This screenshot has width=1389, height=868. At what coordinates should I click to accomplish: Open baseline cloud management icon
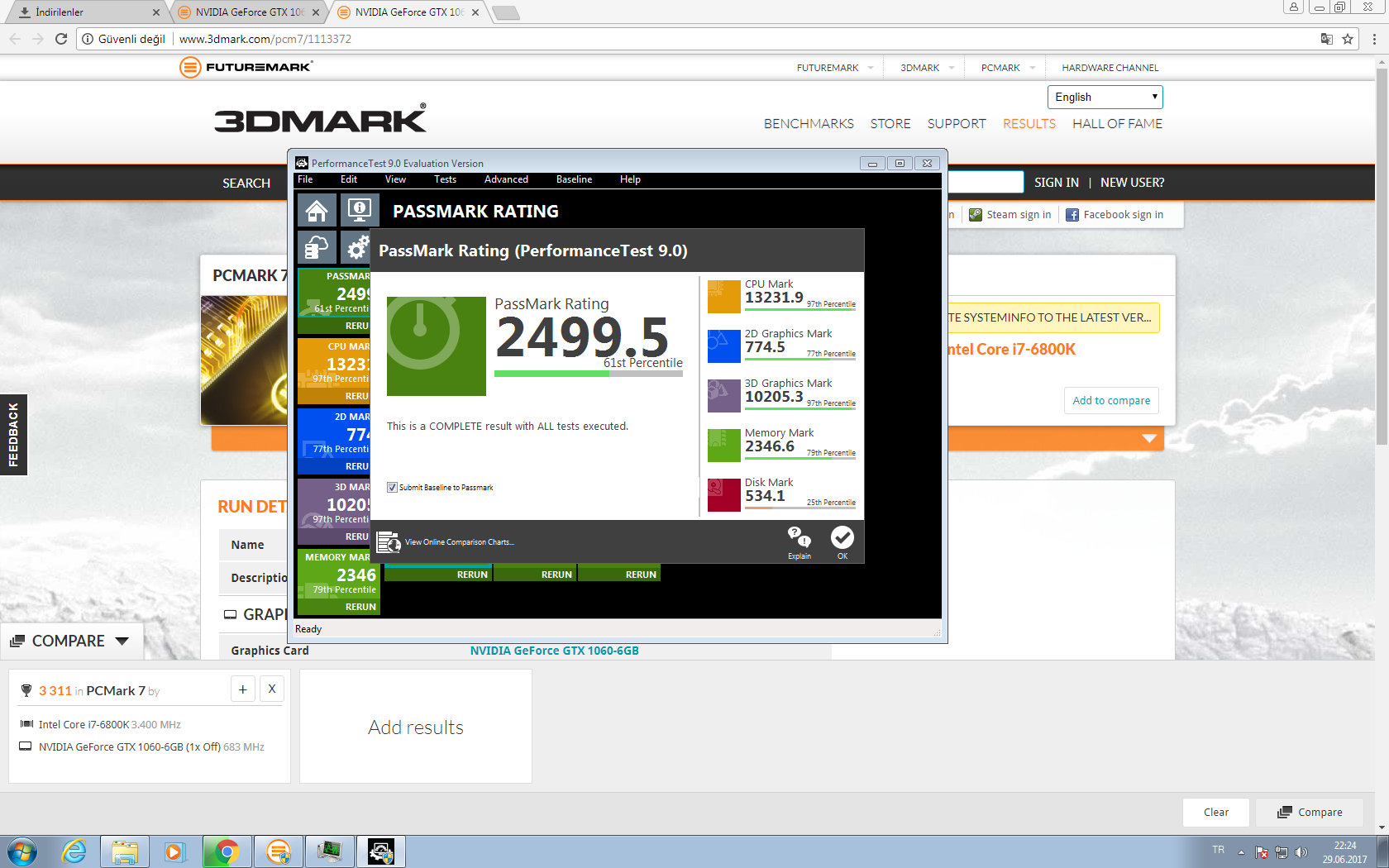coord(317,247)
